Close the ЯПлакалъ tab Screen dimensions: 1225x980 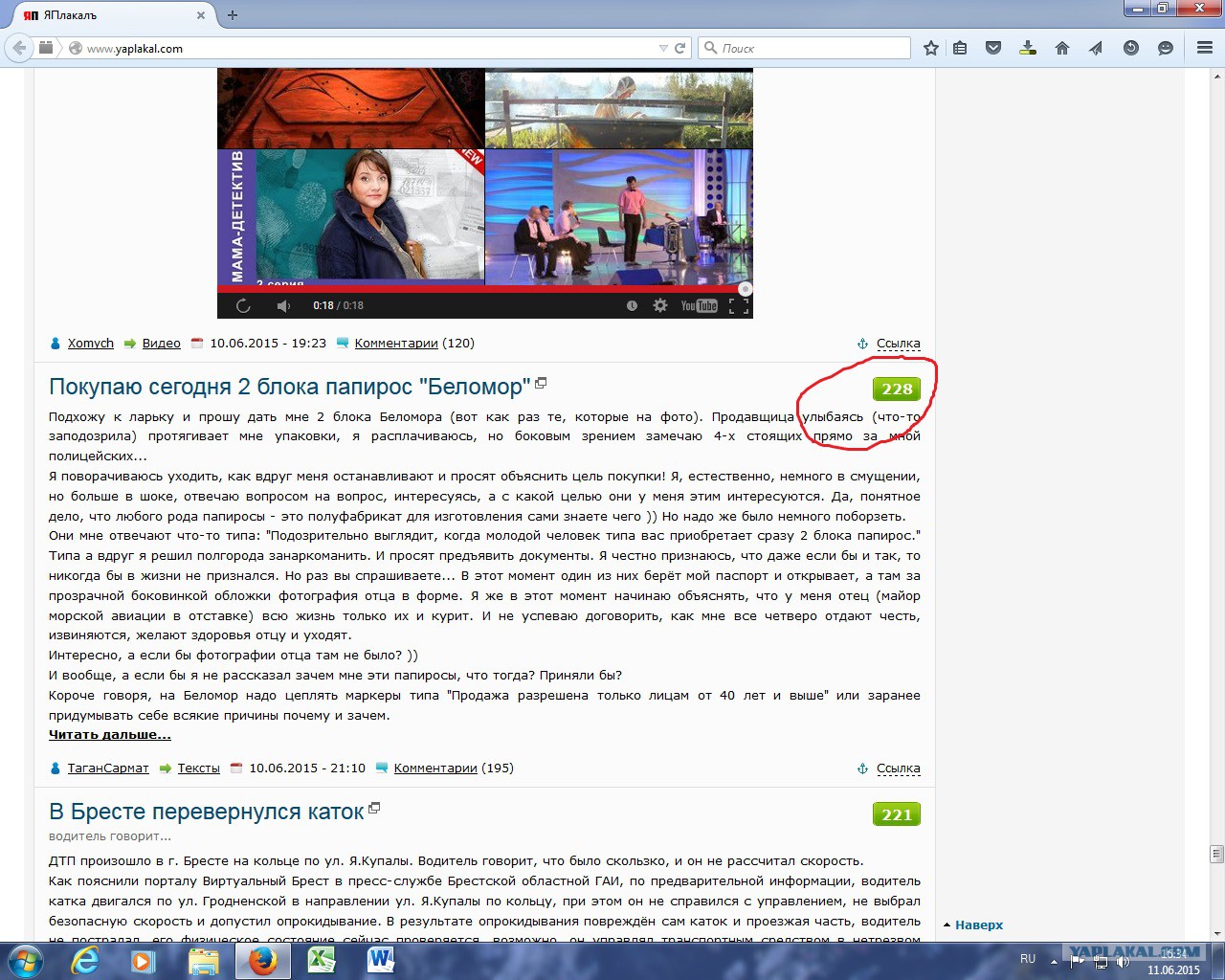[201, 15]
